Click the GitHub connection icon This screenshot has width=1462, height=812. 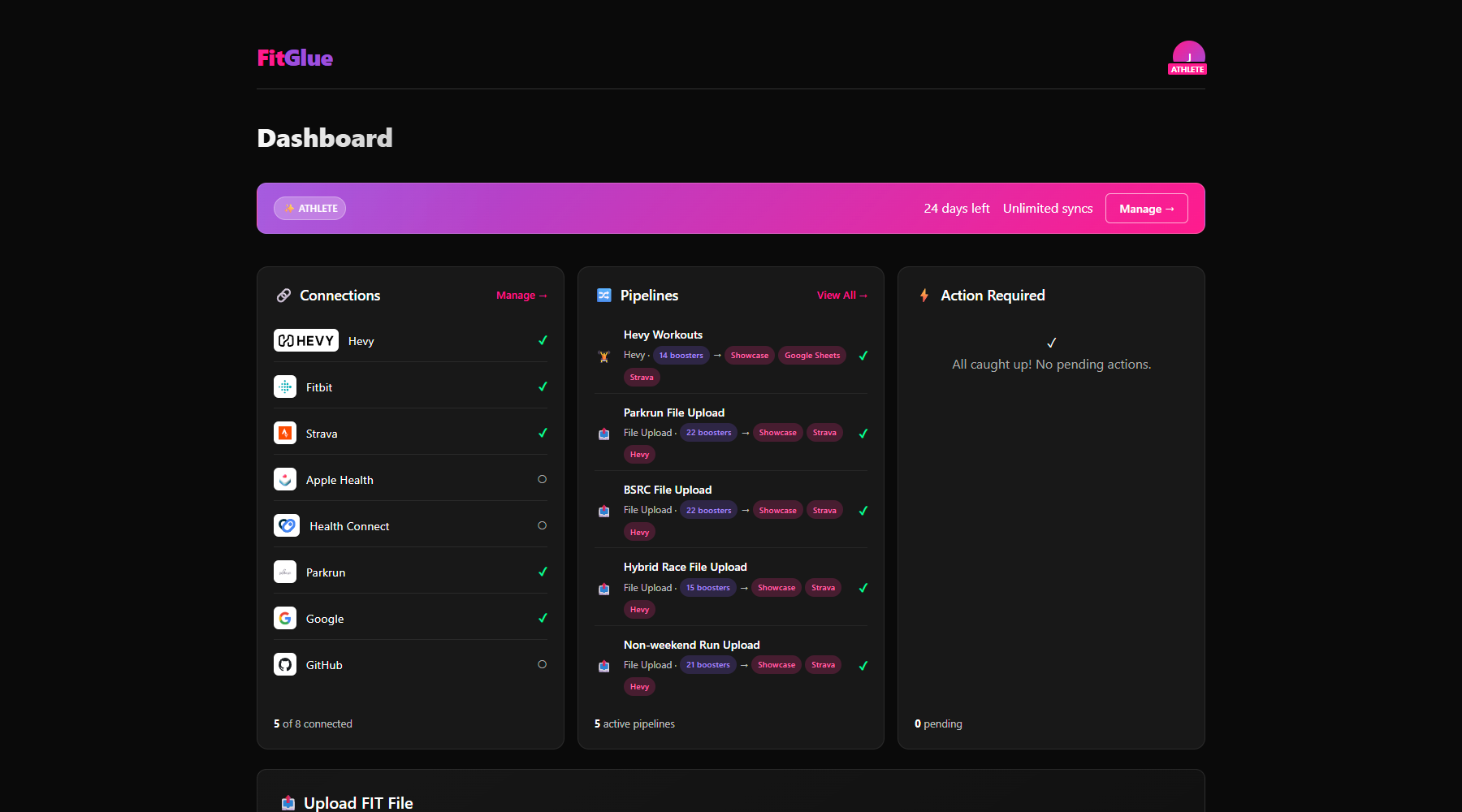(285, 664)
